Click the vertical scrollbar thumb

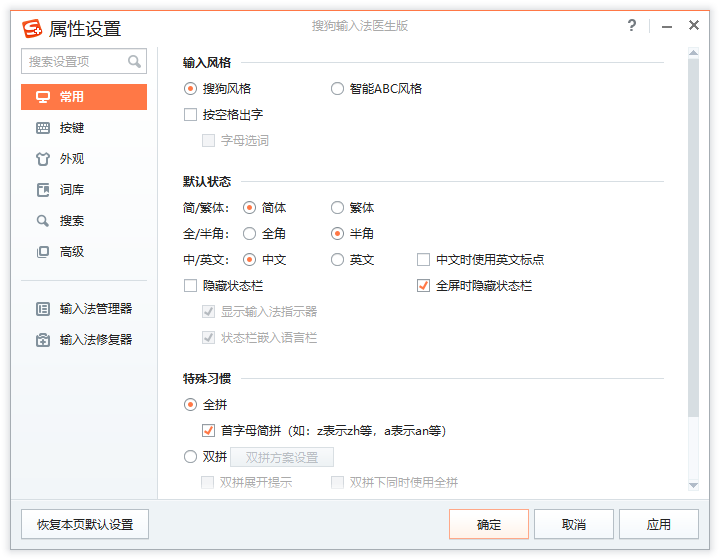693,238
